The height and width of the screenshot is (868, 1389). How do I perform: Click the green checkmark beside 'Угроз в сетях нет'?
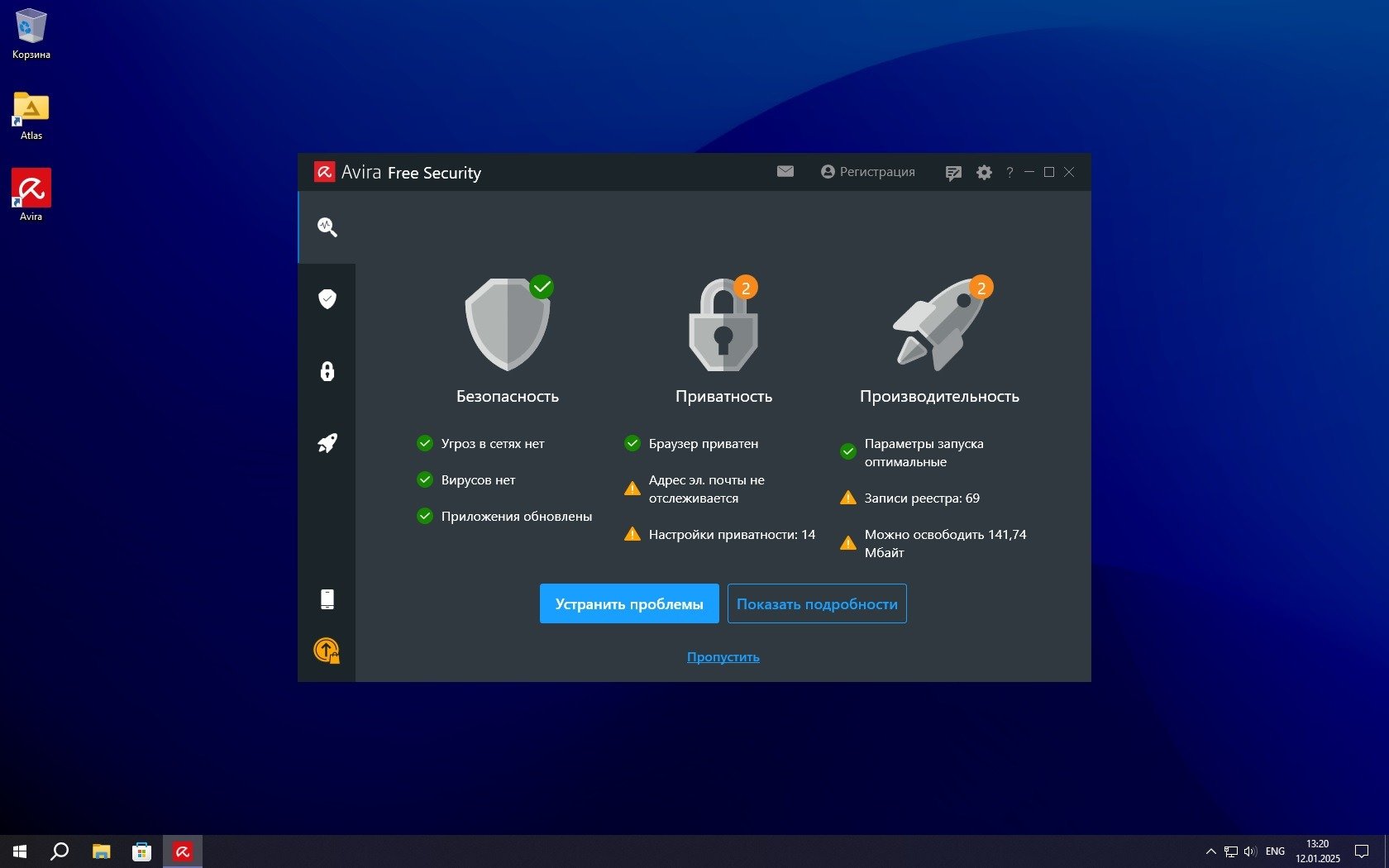click(425, 443)
